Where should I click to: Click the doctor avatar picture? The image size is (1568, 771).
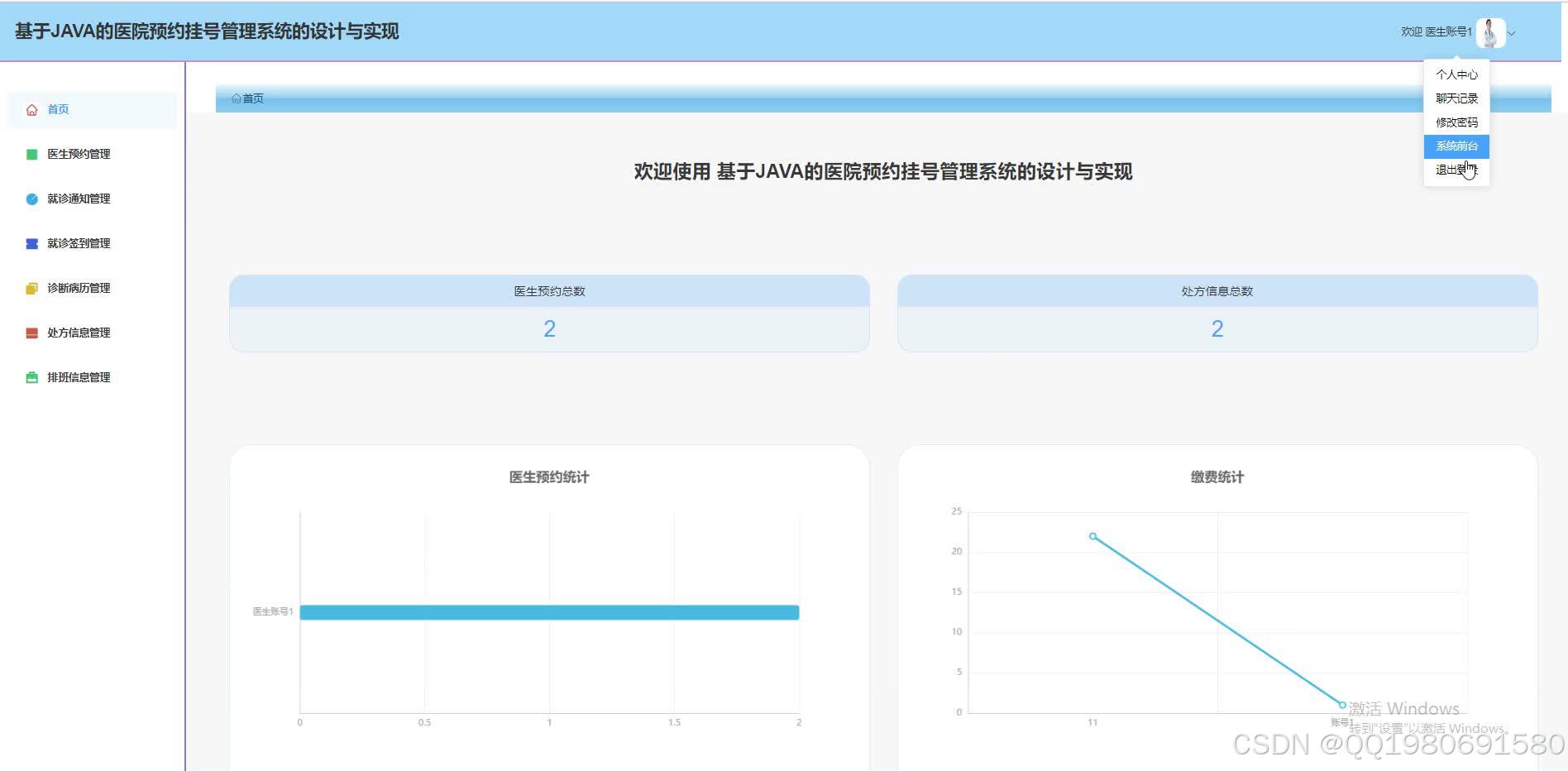click(x=1490, y=32)
